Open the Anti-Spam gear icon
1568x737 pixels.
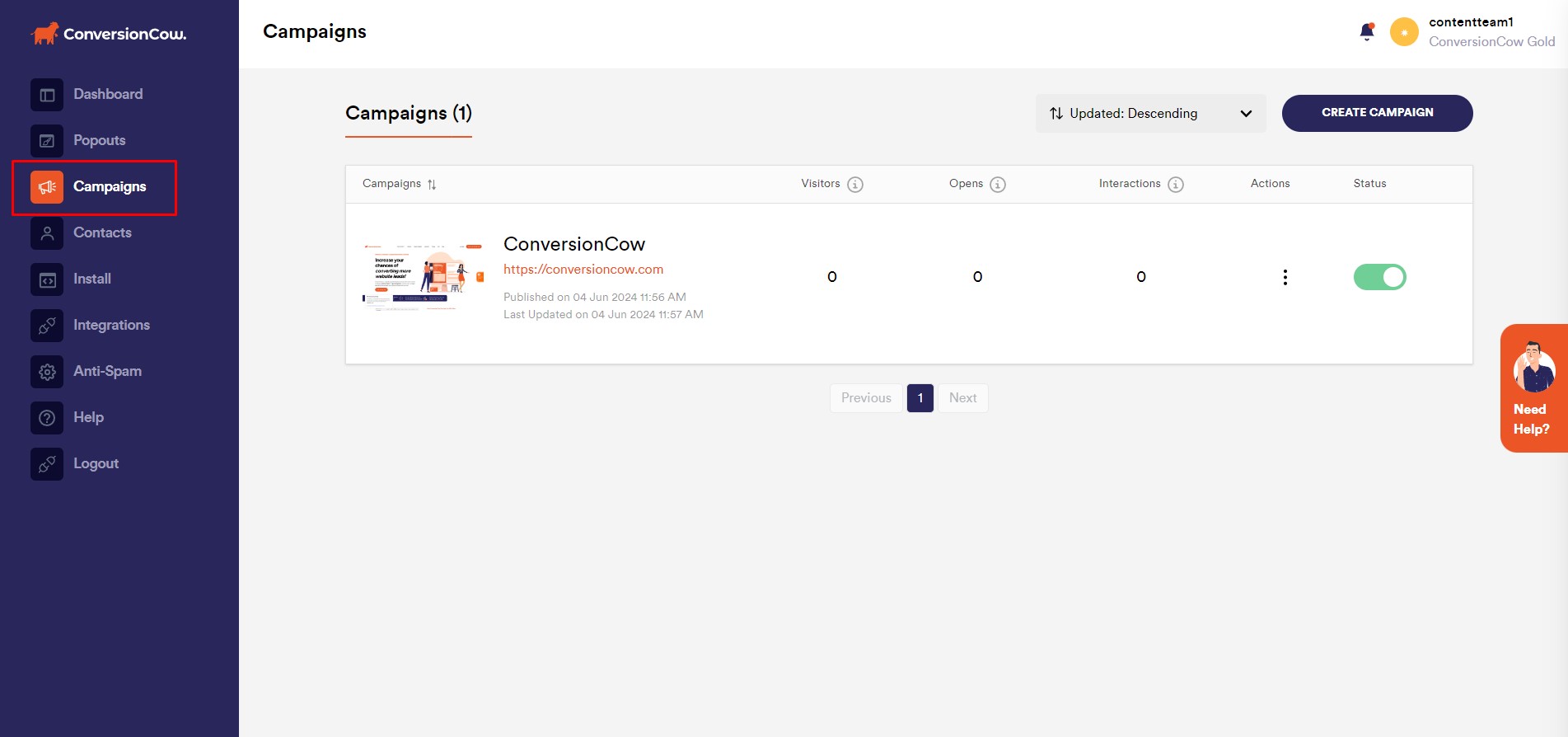(x=47, y=372)
